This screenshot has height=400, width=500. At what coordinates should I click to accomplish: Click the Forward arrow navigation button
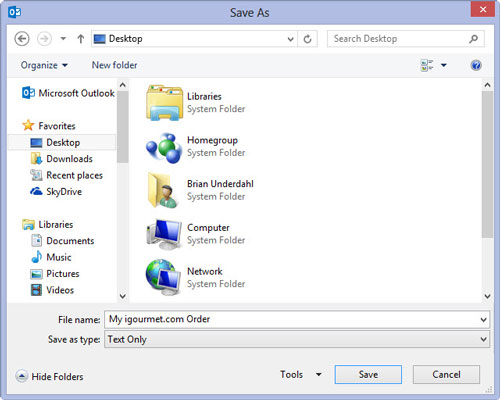(x=44, y=39)
